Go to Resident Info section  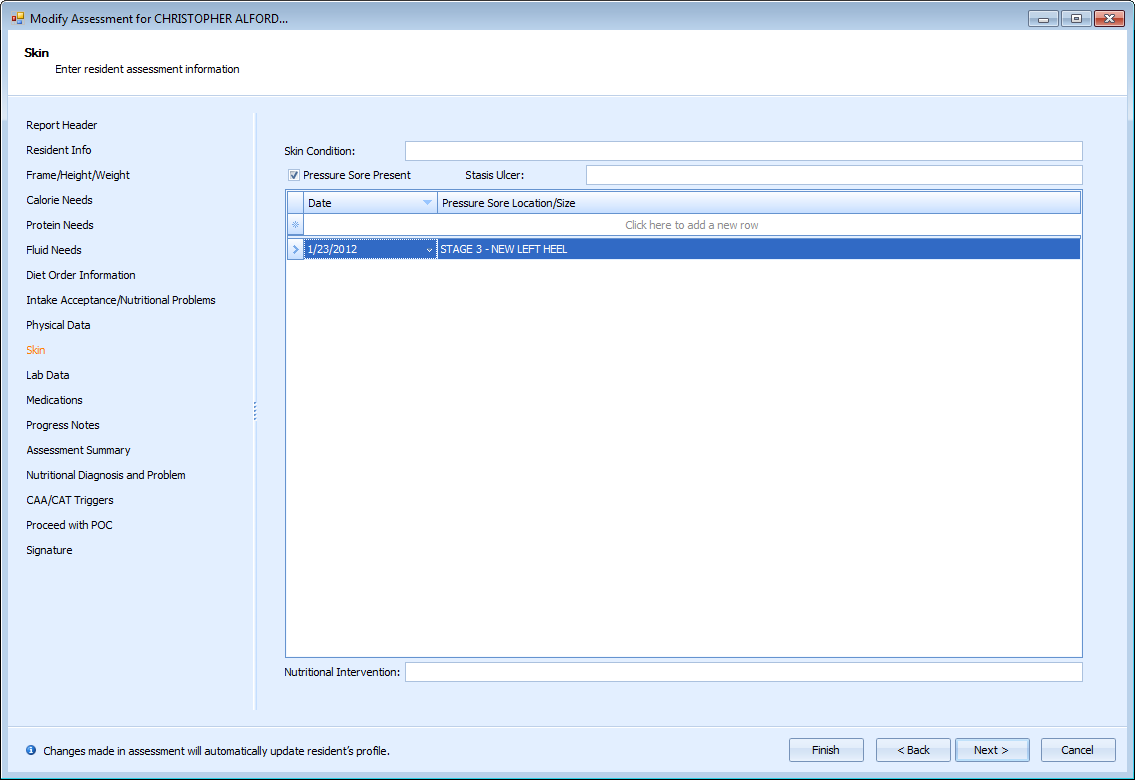(59, 150)
